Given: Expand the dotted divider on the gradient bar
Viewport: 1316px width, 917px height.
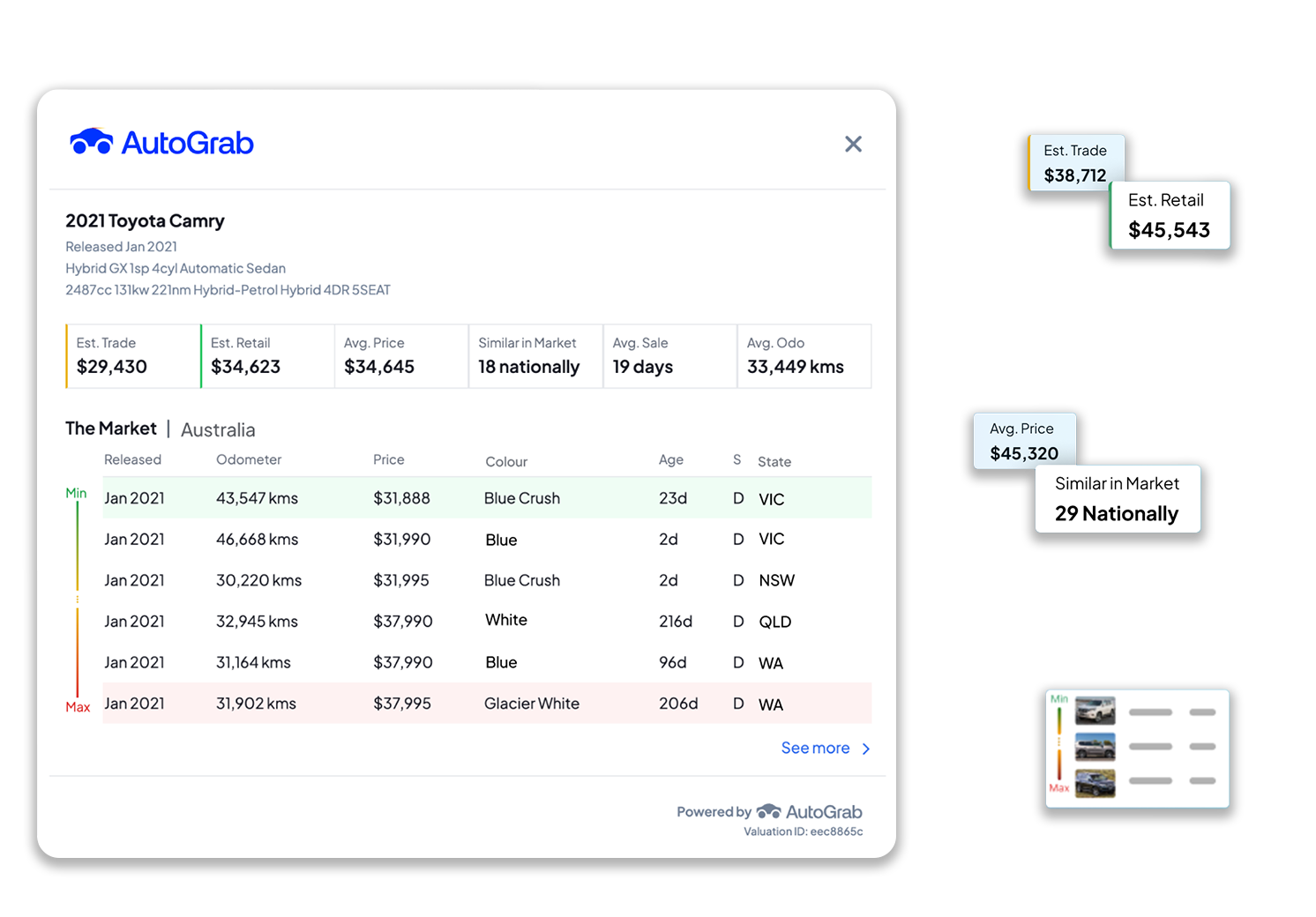Looking at the screenshot, I should [77, 598].
